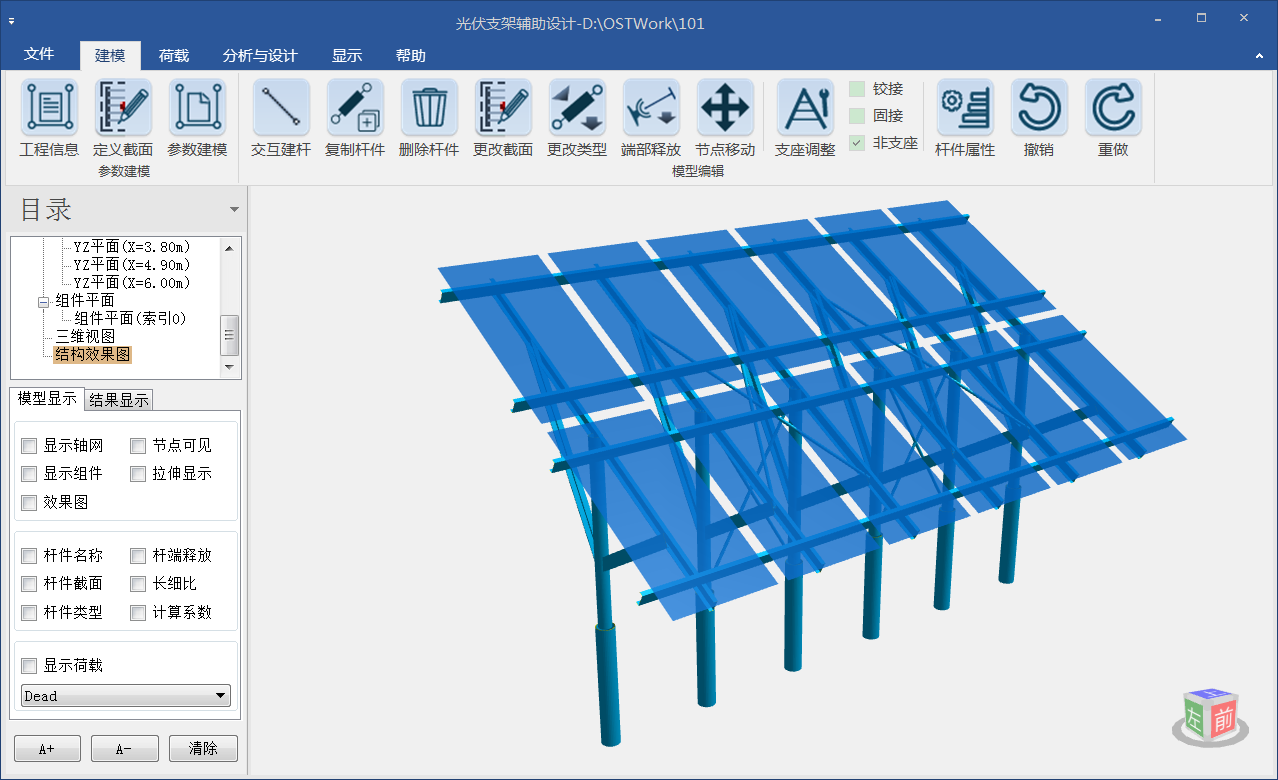Click the 撤销 undo icon

point(1039,108)
